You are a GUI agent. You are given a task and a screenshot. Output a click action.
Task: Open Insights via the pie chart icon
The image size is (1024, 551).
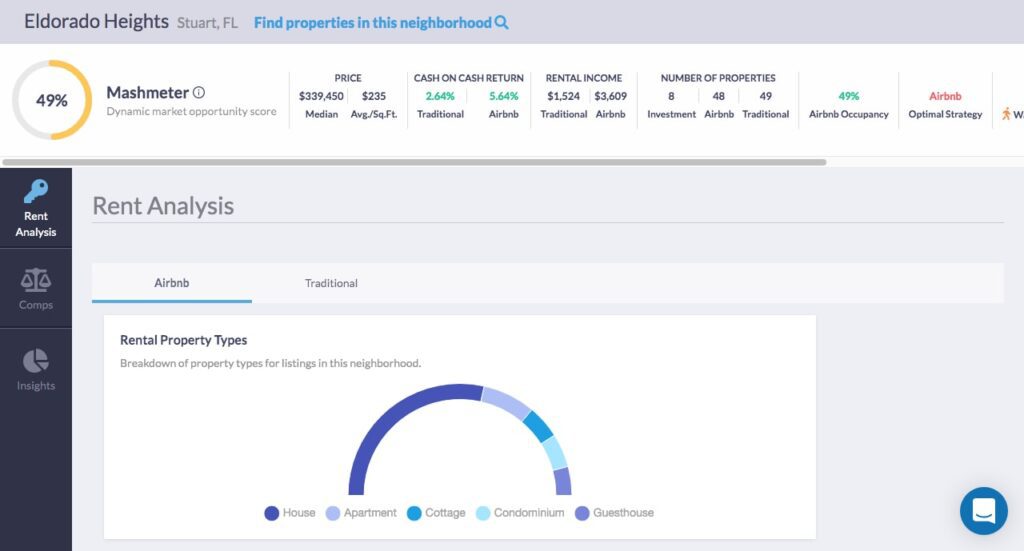click(36, 361)
